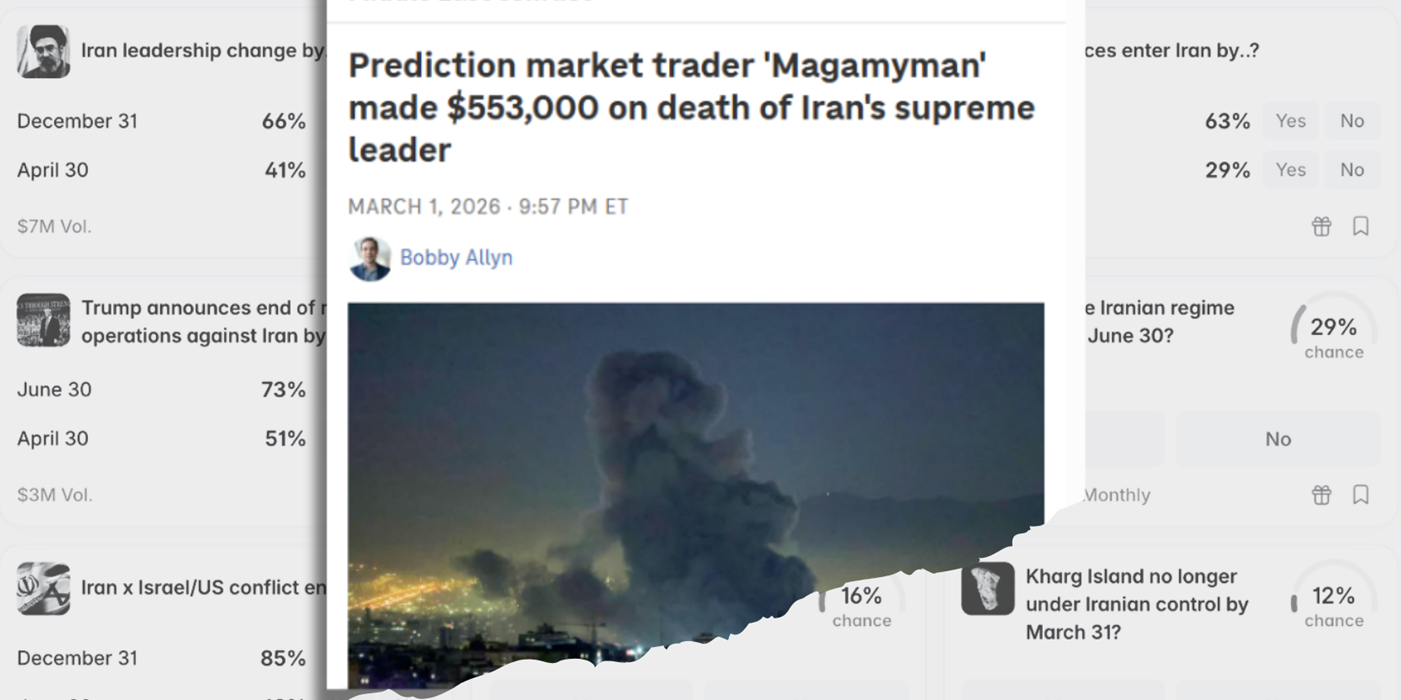Choose No on the 29% outcome row
1401x700 pixels.
point(1352,170)
